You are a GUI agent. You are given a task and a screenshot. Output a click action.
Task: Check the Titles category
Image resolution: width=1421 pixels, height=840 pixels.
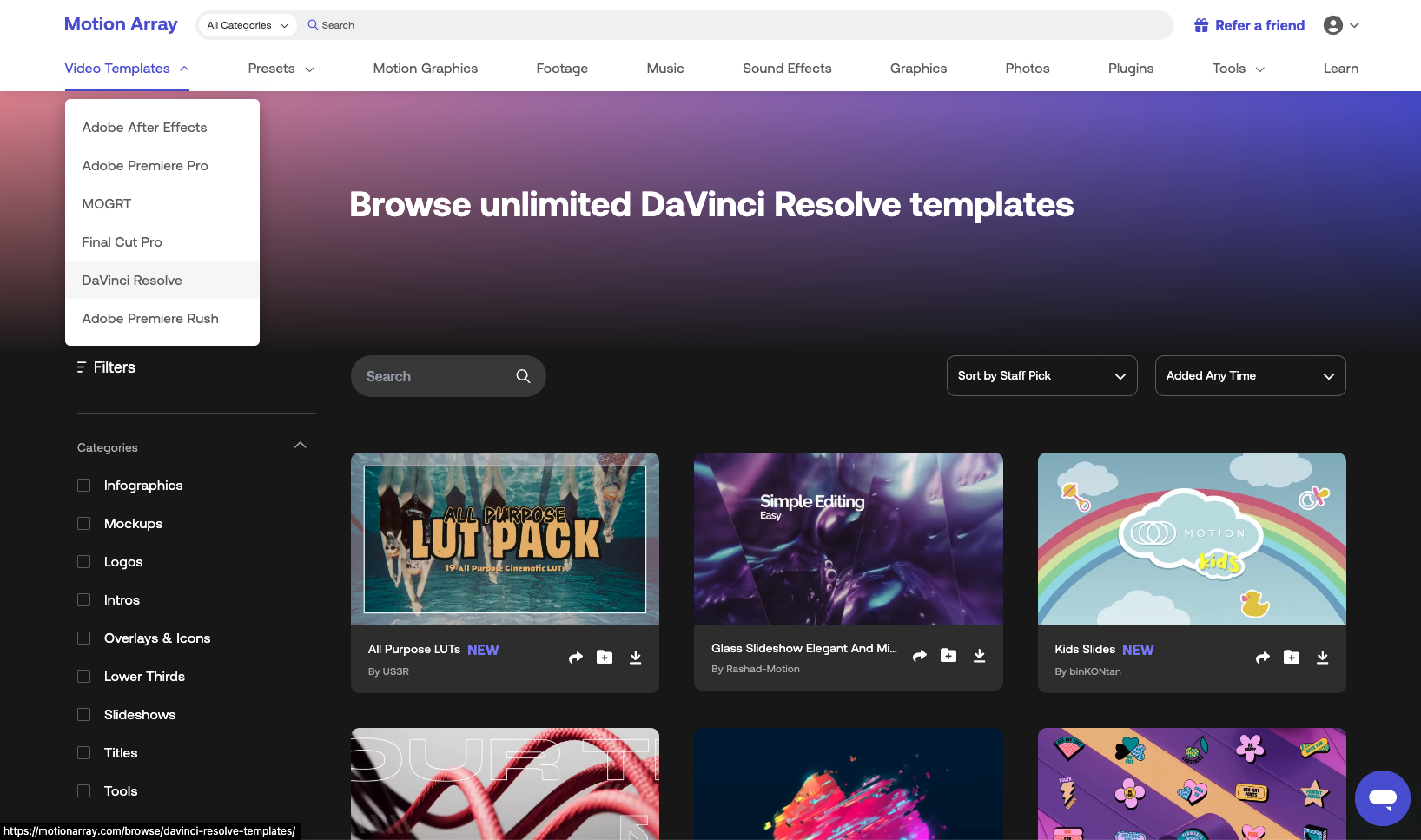pyautogui.click(x=84, y=753)
